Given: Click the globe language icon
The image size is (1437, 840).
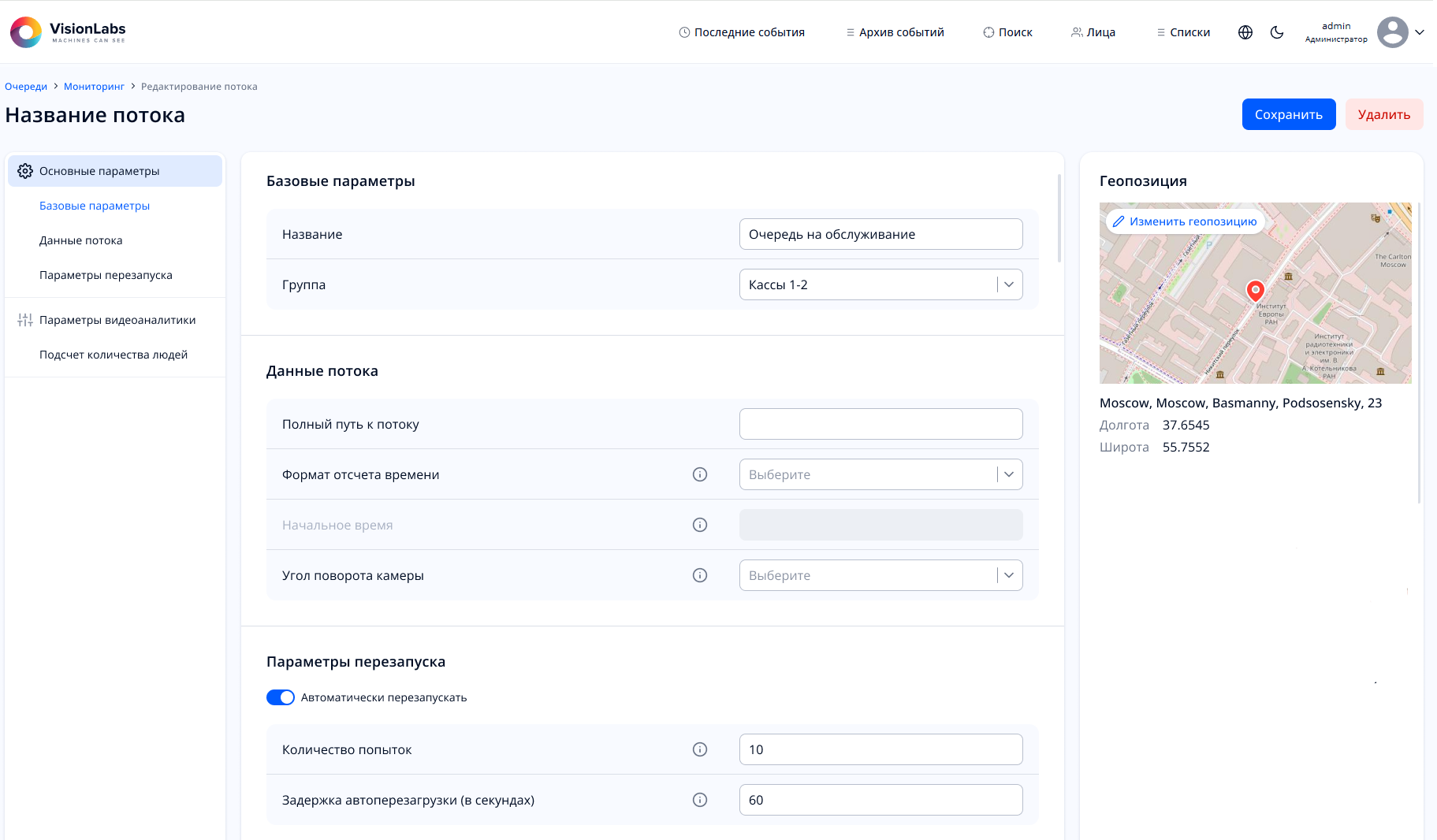Looking at the screenshot, I should [x=1245, y=32].
